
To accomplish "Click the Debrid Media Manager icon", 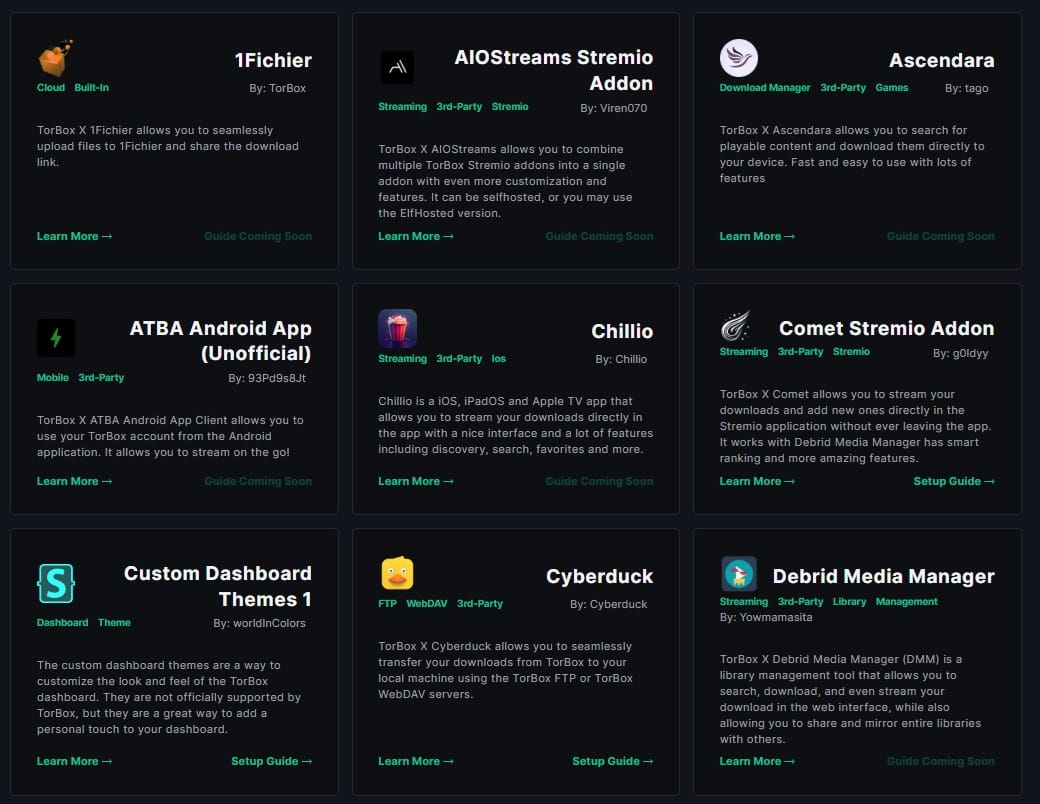I will (x=738, y=574).
